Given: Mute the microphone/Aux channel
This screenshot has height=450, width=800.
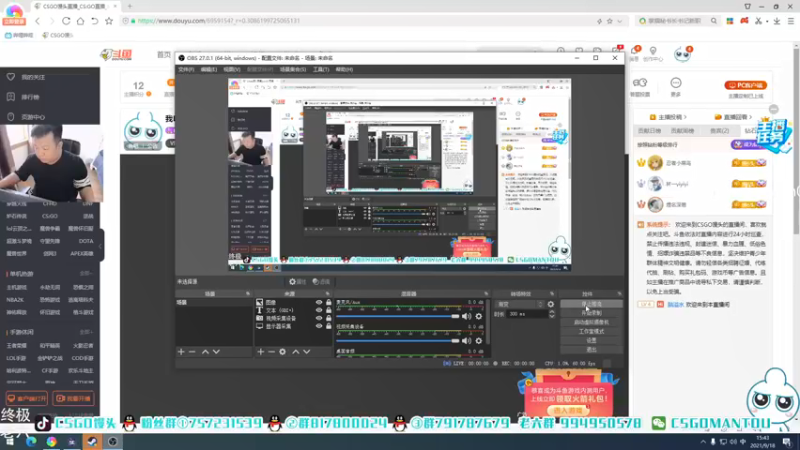Looking at the screenshot, I should [466, 316].
